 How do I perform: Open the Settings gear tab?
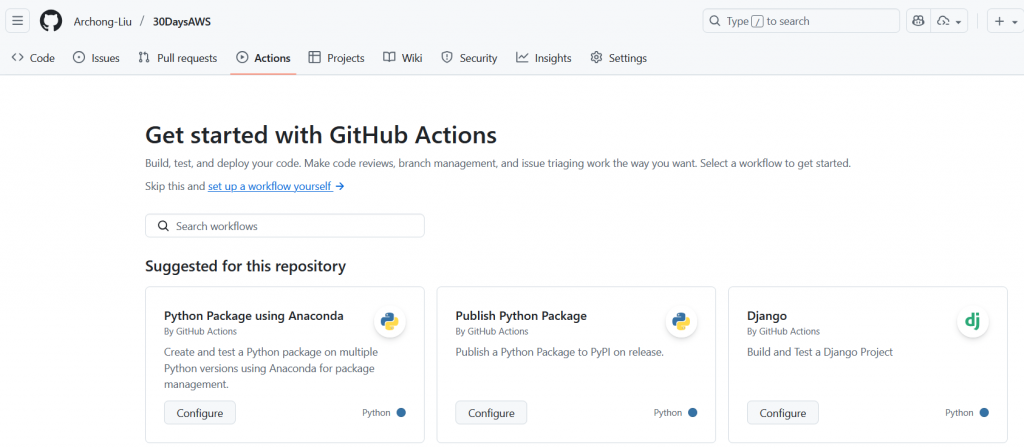[x=618, y=58]
